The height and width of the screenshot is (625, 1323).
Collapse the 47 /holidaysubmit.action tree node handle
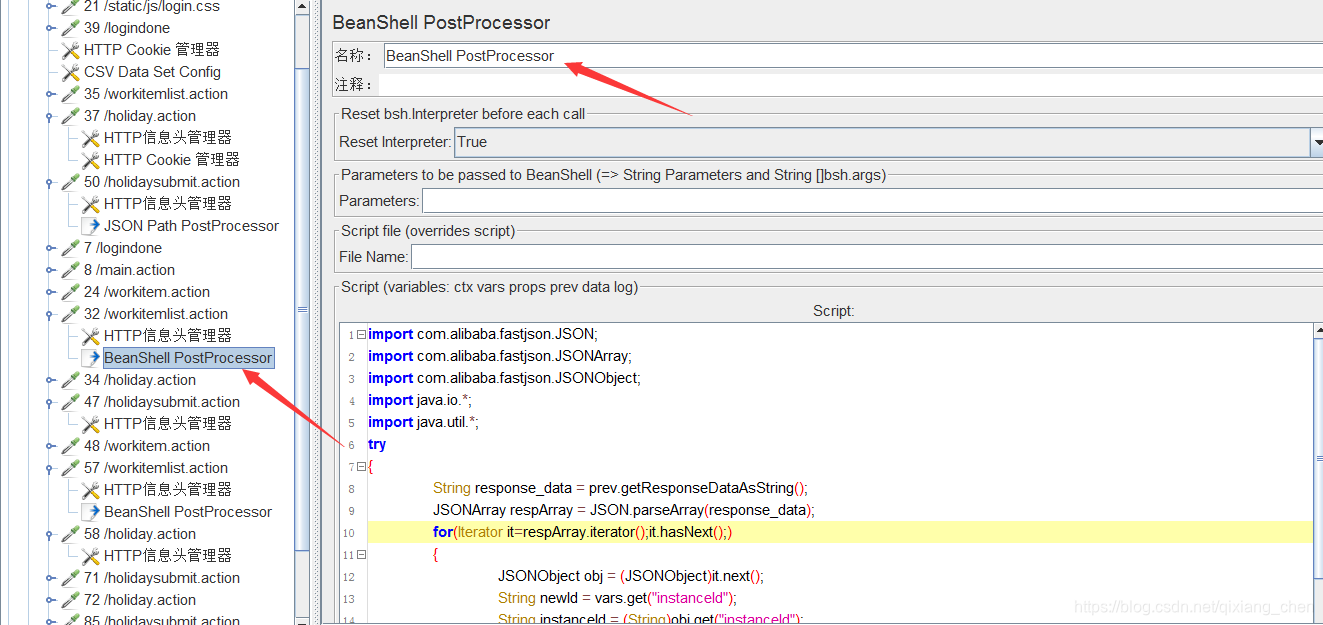(x=50, y=402)
